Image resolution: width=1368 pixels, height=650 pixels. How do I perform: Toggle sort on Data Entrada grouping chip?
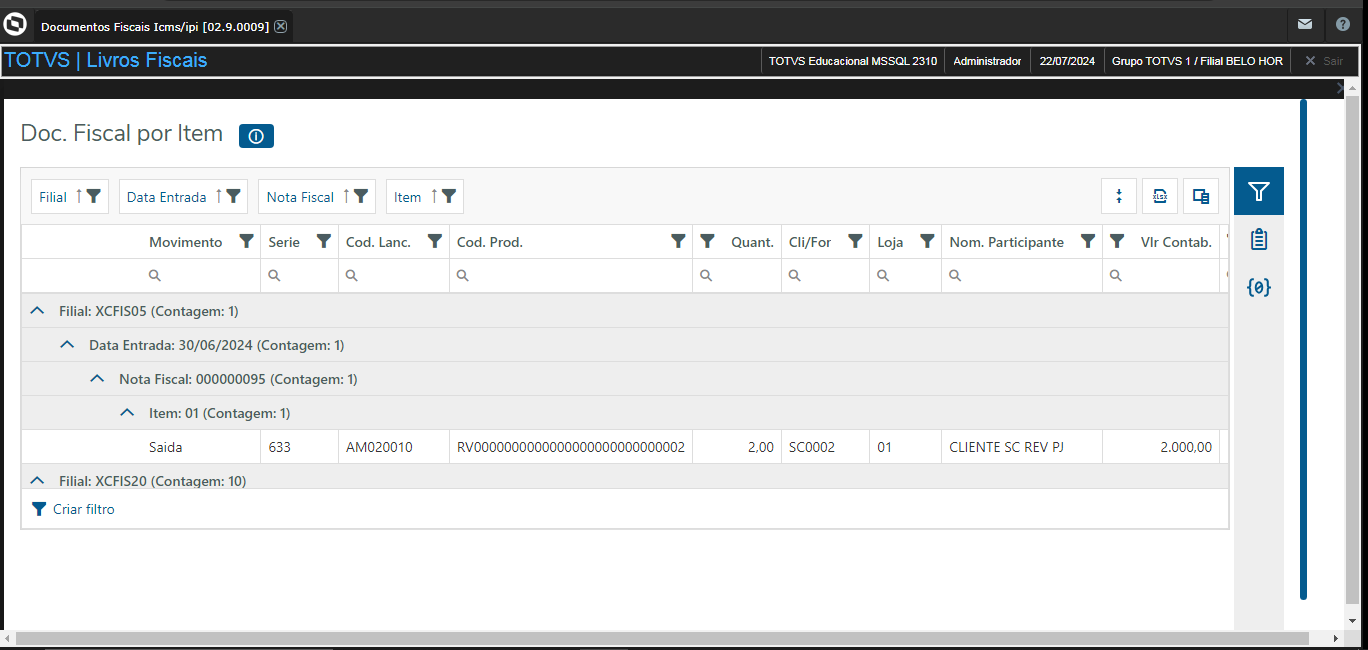219,196
